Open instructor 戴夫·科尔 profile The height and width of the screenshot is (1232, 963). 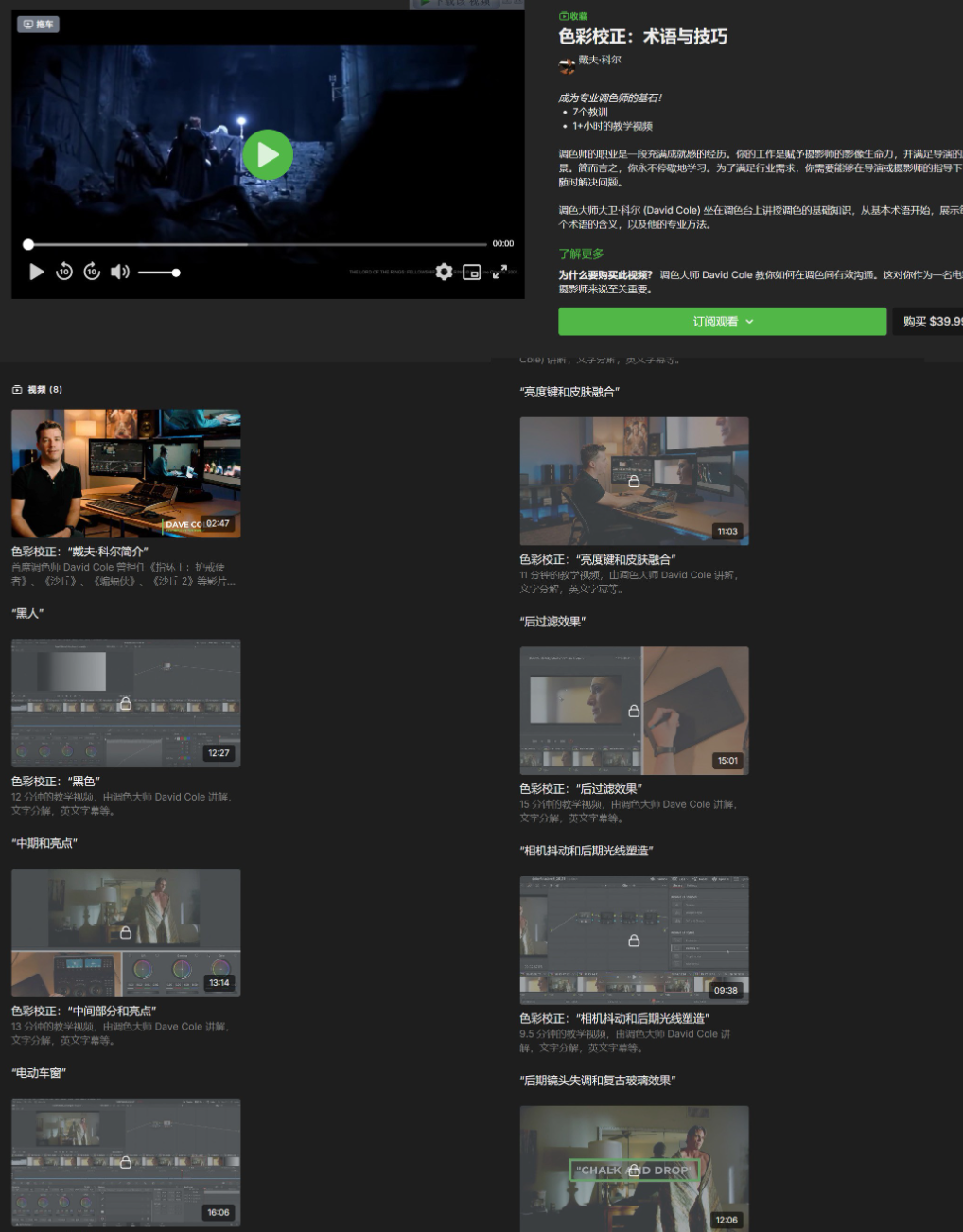[x=600, y=60]
